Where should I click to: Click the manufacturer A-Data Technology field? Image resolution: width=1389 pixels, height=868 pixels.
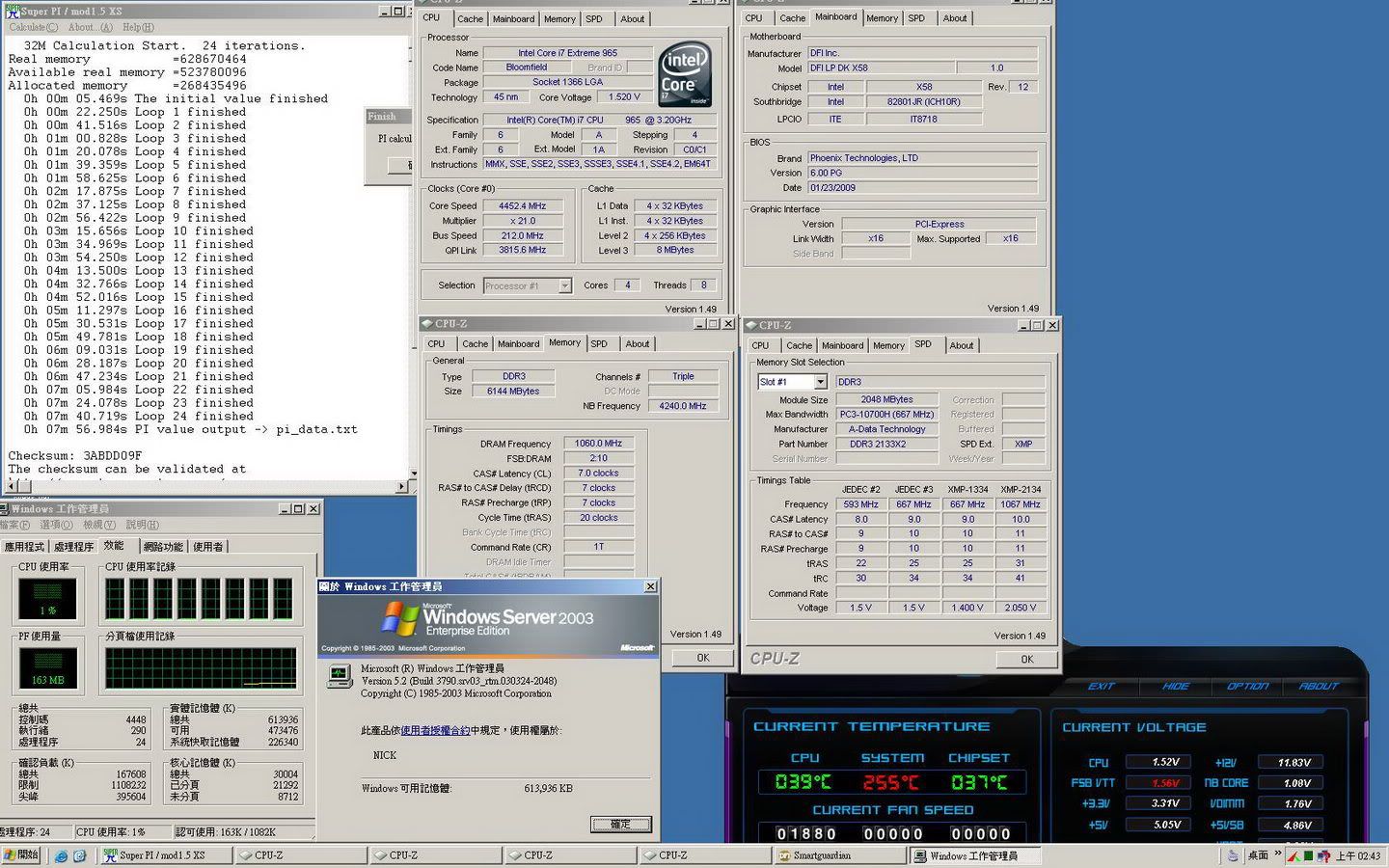[886, 429]
